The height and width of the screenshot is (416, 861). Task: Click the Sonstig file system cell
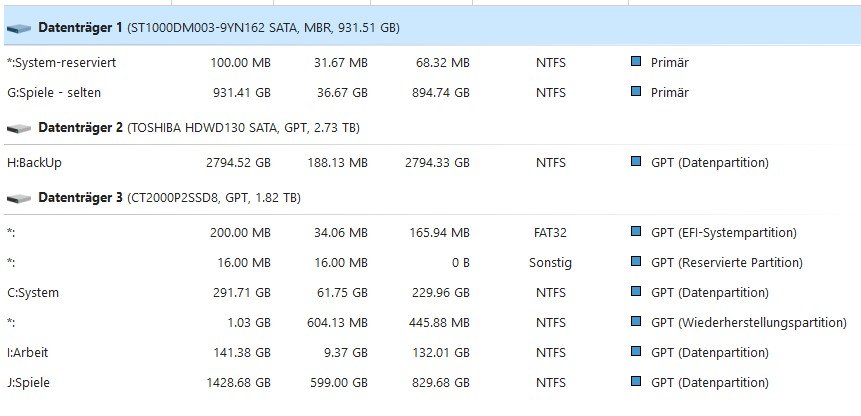pos(550,263)
